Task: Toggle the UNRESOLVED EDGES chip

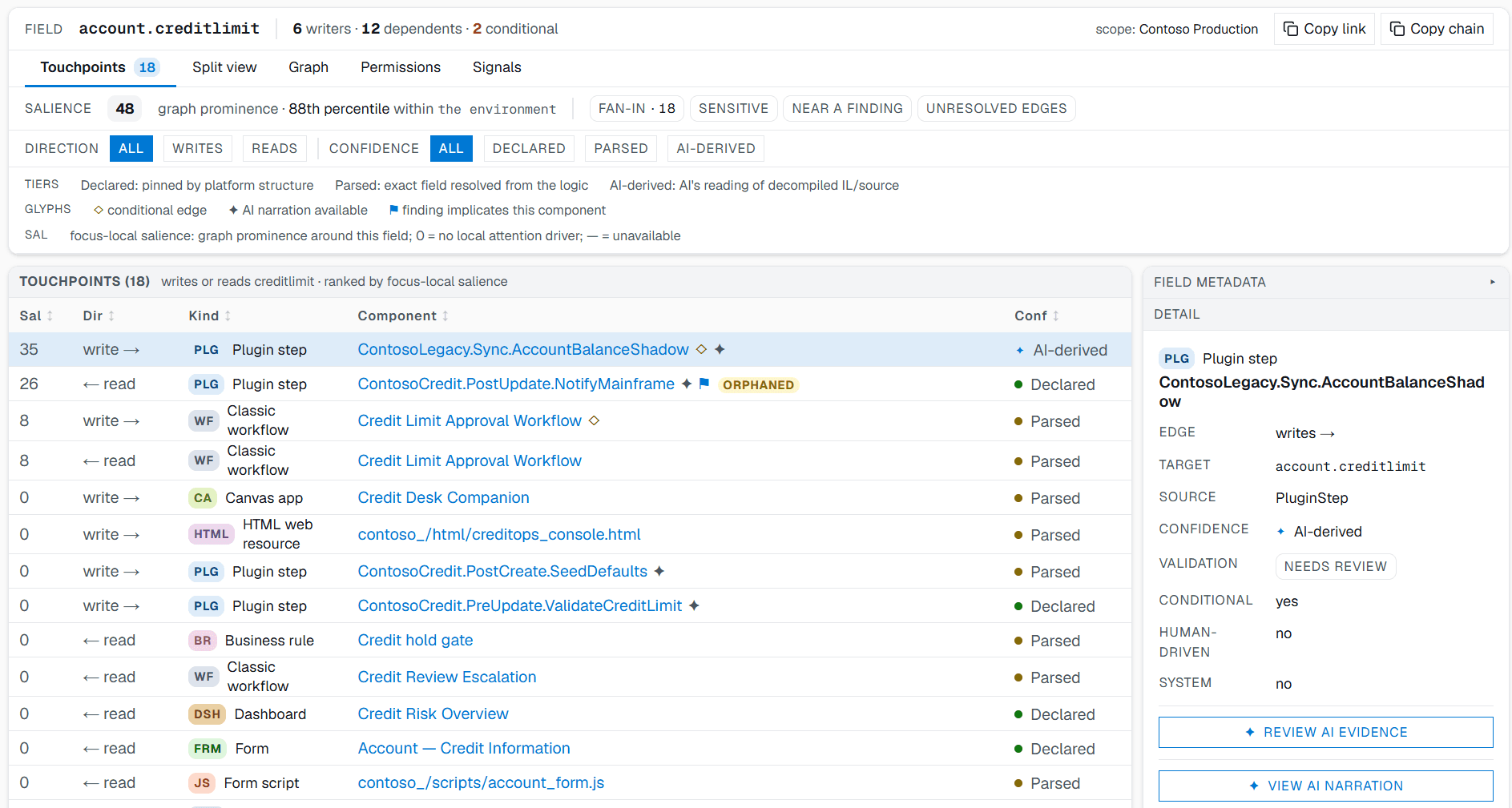Action: coord(996,108)
